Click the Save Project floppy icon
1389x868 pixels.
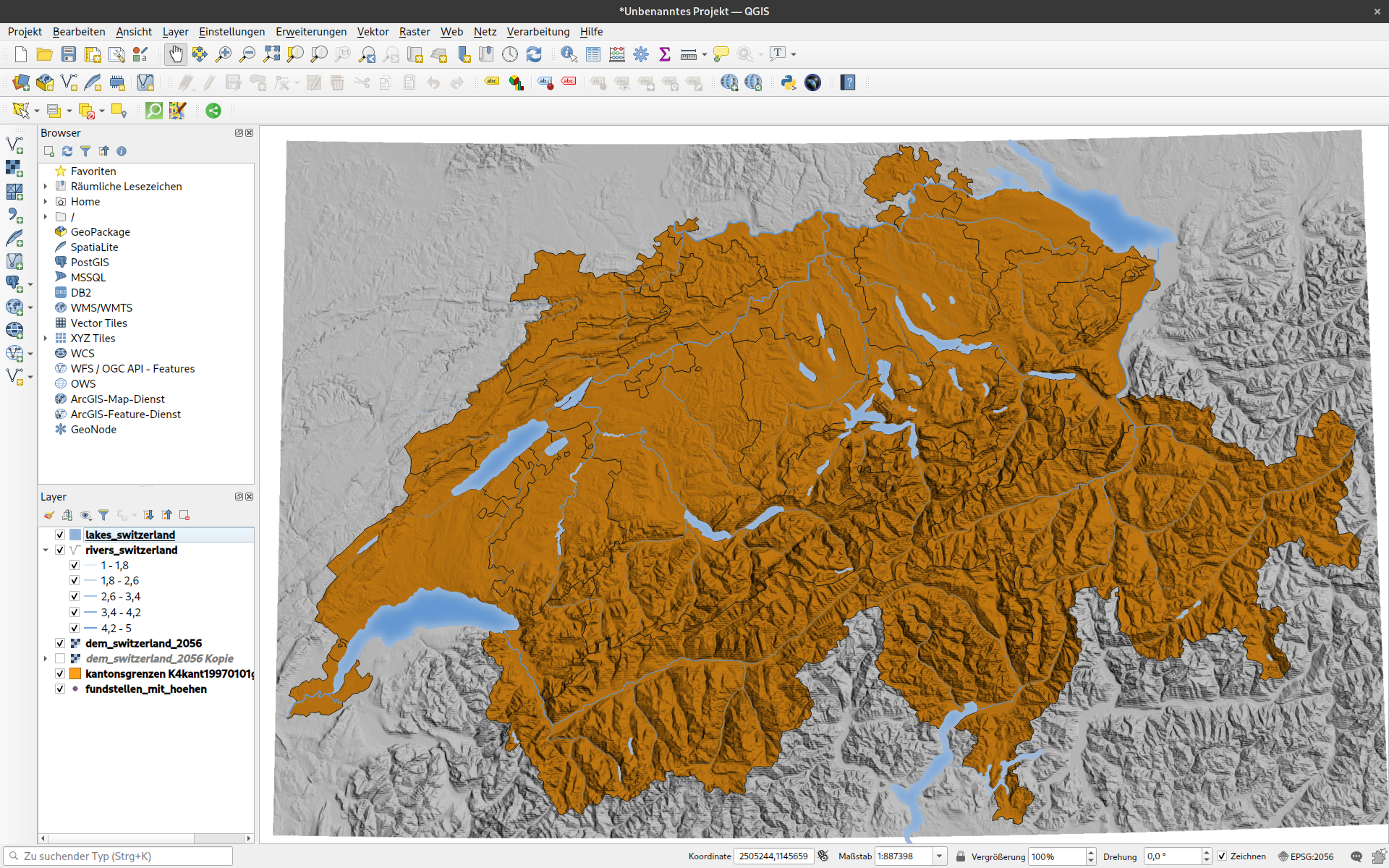coord(69,54)
